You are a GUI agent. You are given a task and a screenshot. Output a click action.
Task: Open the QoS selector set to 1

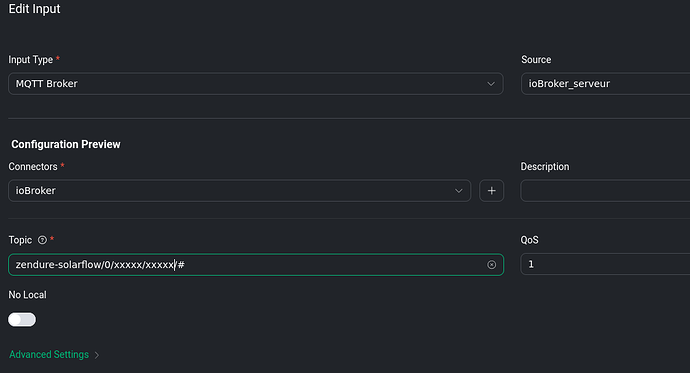605,264
